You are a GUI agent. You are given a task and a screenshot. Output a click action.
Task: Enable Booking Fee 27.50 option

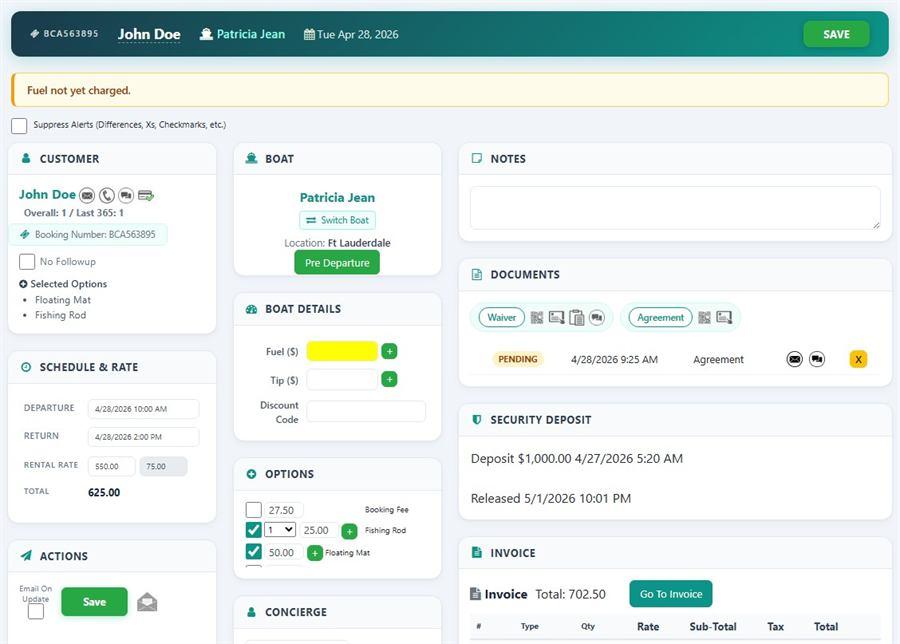(253, 510)
